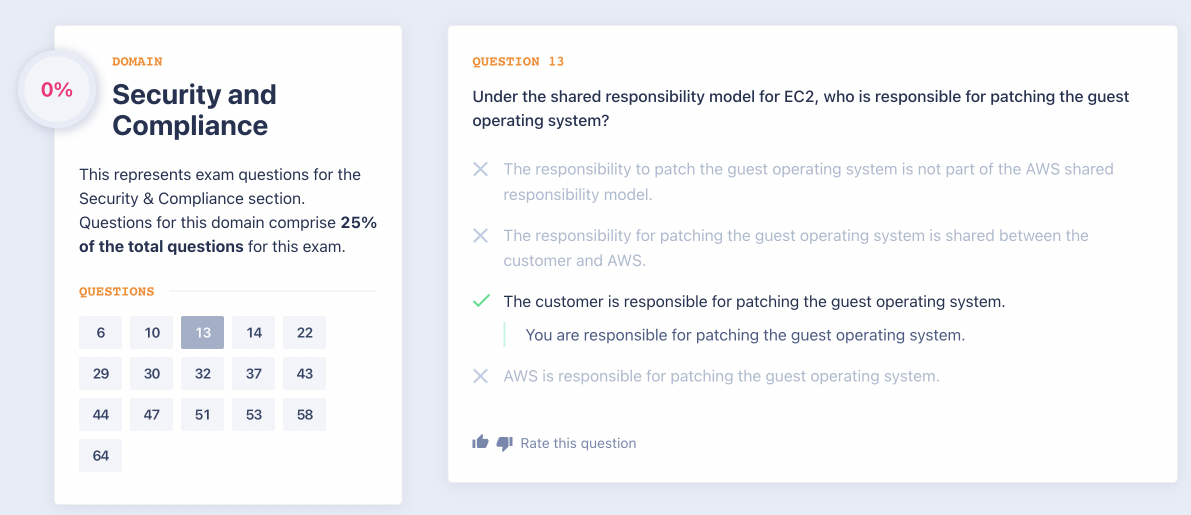
Task: Jump to question 14
Action: [254, 333]
